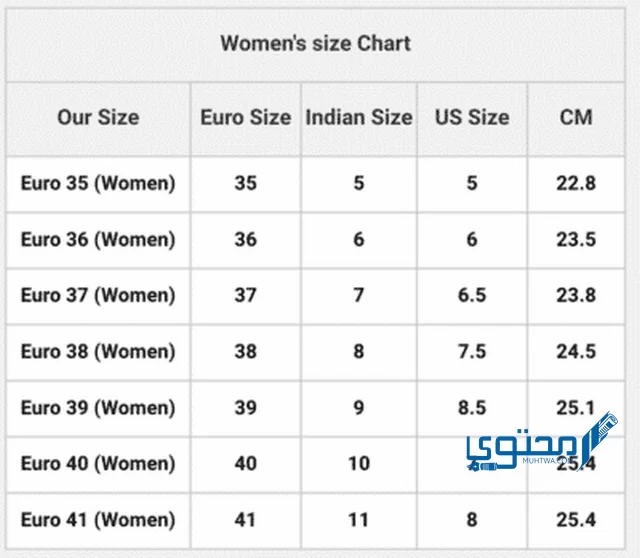
Task: Select the Euro 35 (Women) row label
Action: (98, 183)
